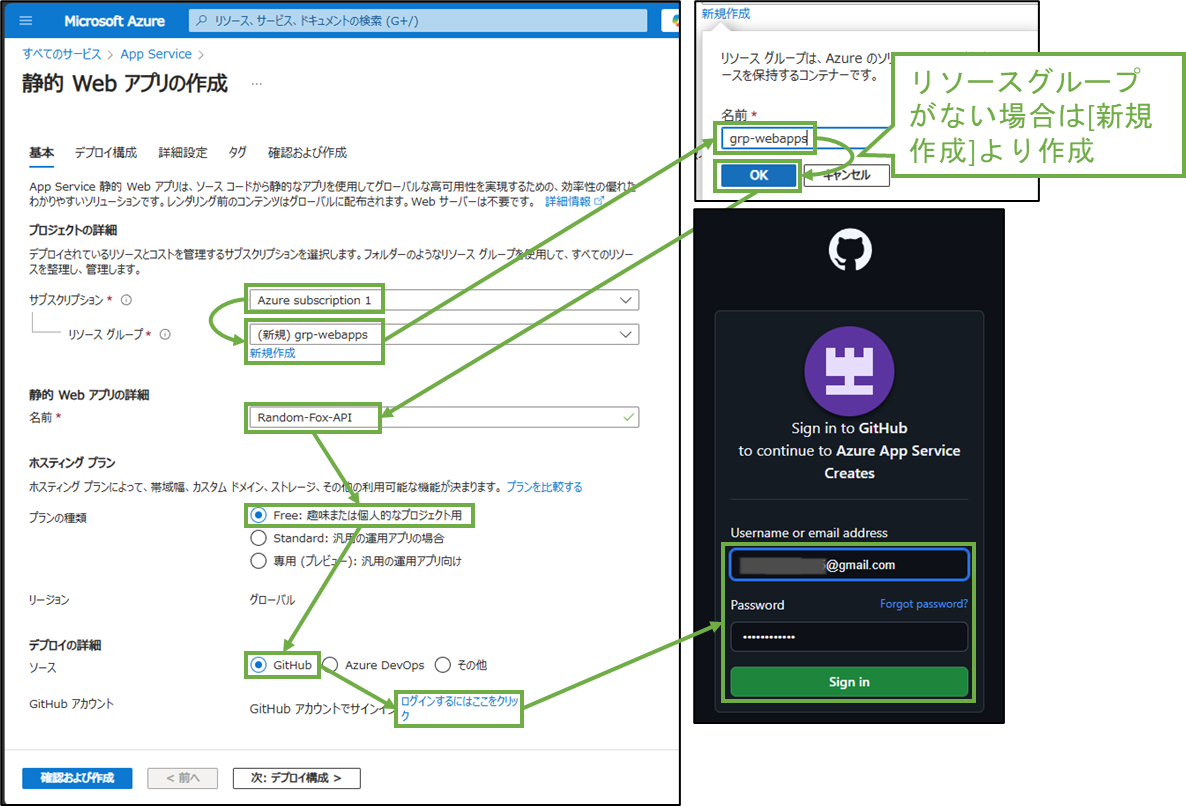Open the Azure portal hamburger menu
The width and height of the screenshot is (1186, 806).
click(26, 20)
